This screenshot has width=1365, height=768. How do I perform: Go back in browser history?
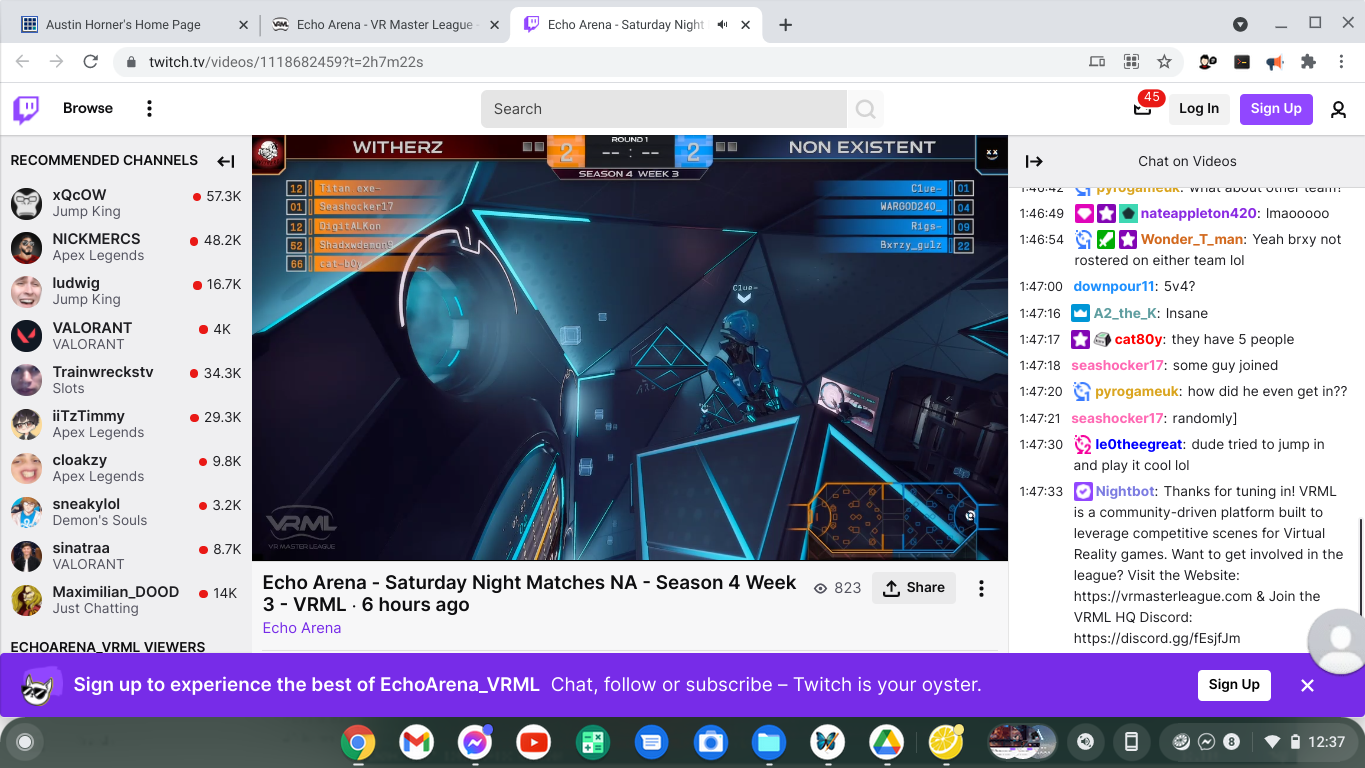(x=23, y=62)
